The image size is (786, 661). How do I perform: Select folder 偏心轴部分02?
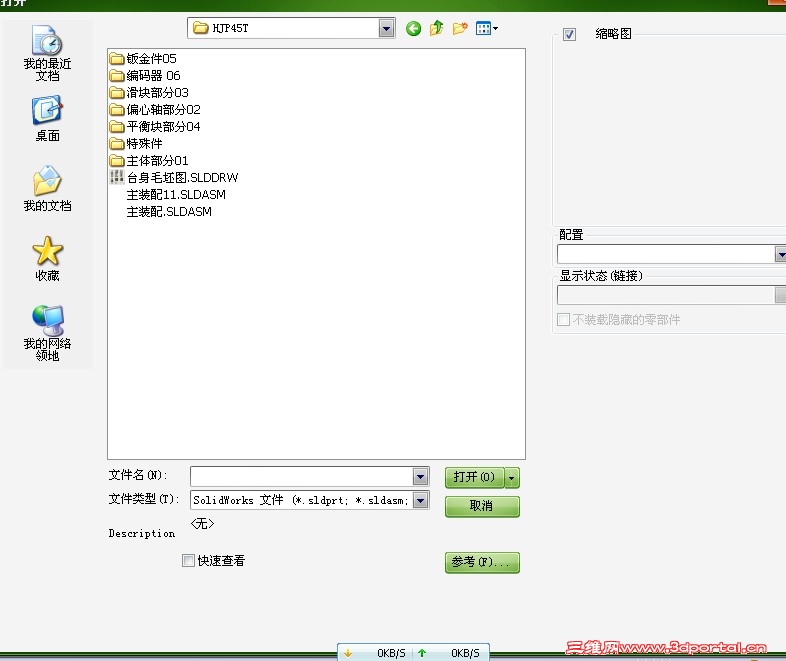tap(155, 110)
